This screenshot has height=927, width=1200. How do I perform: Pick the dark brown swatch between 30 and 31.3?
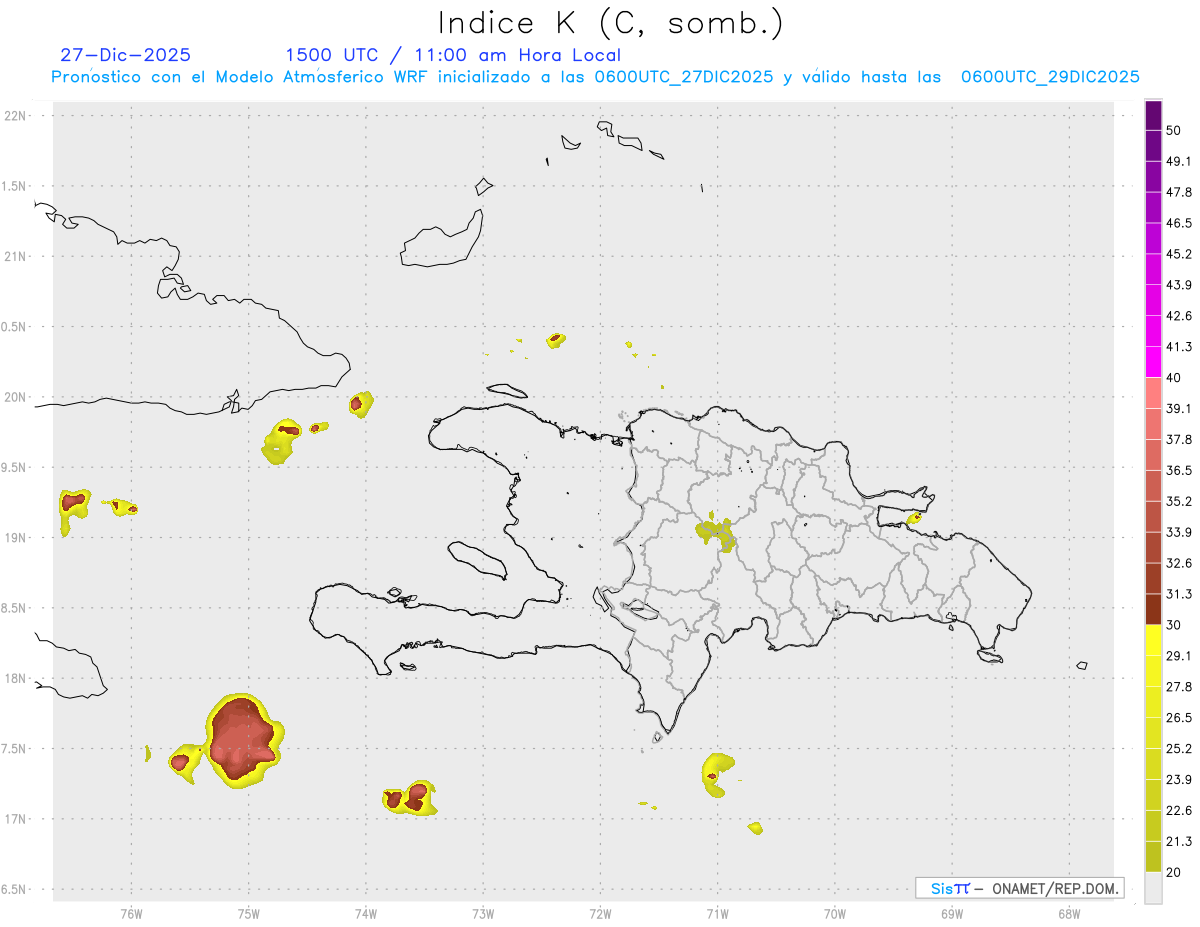tap(1153, 609)
